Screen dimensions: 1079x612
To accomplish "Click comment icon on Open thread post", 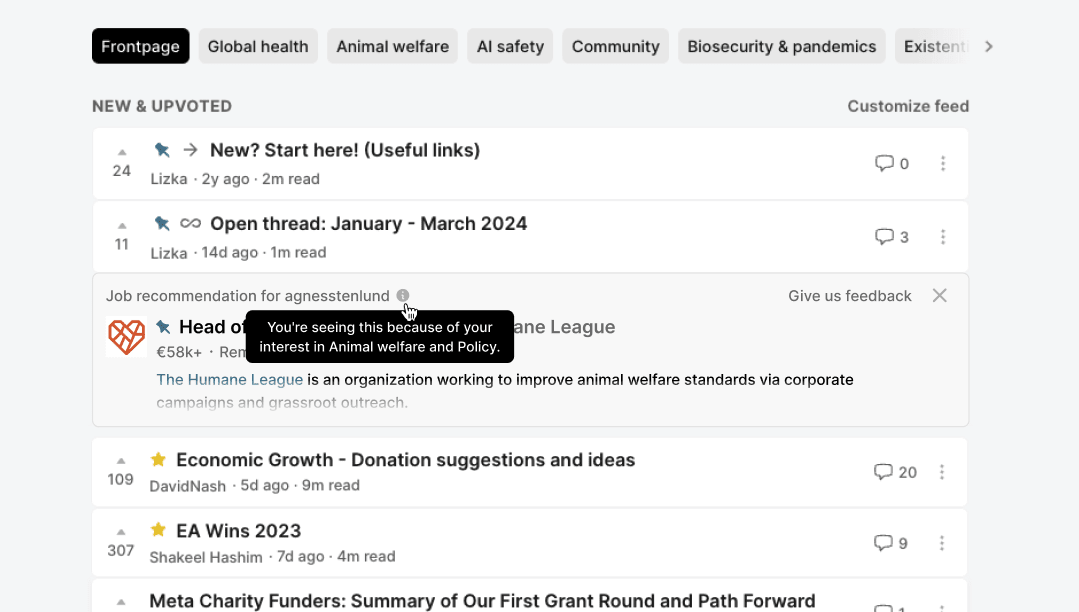I will point(884,237).
